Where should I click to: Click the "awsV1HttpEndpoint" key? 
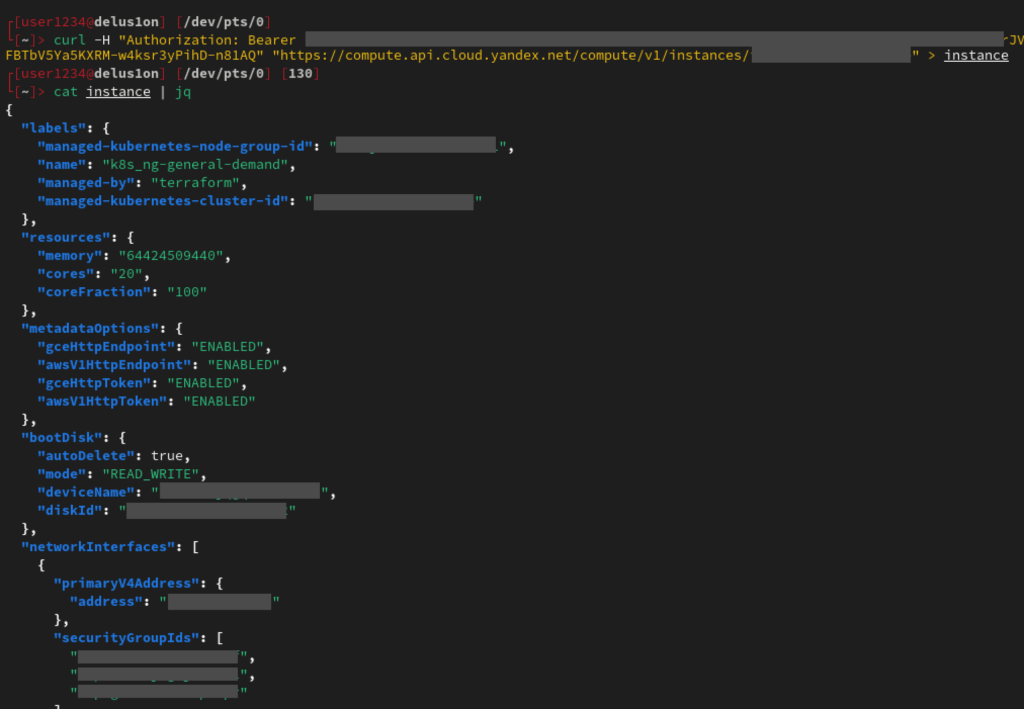tap(114, 365)
